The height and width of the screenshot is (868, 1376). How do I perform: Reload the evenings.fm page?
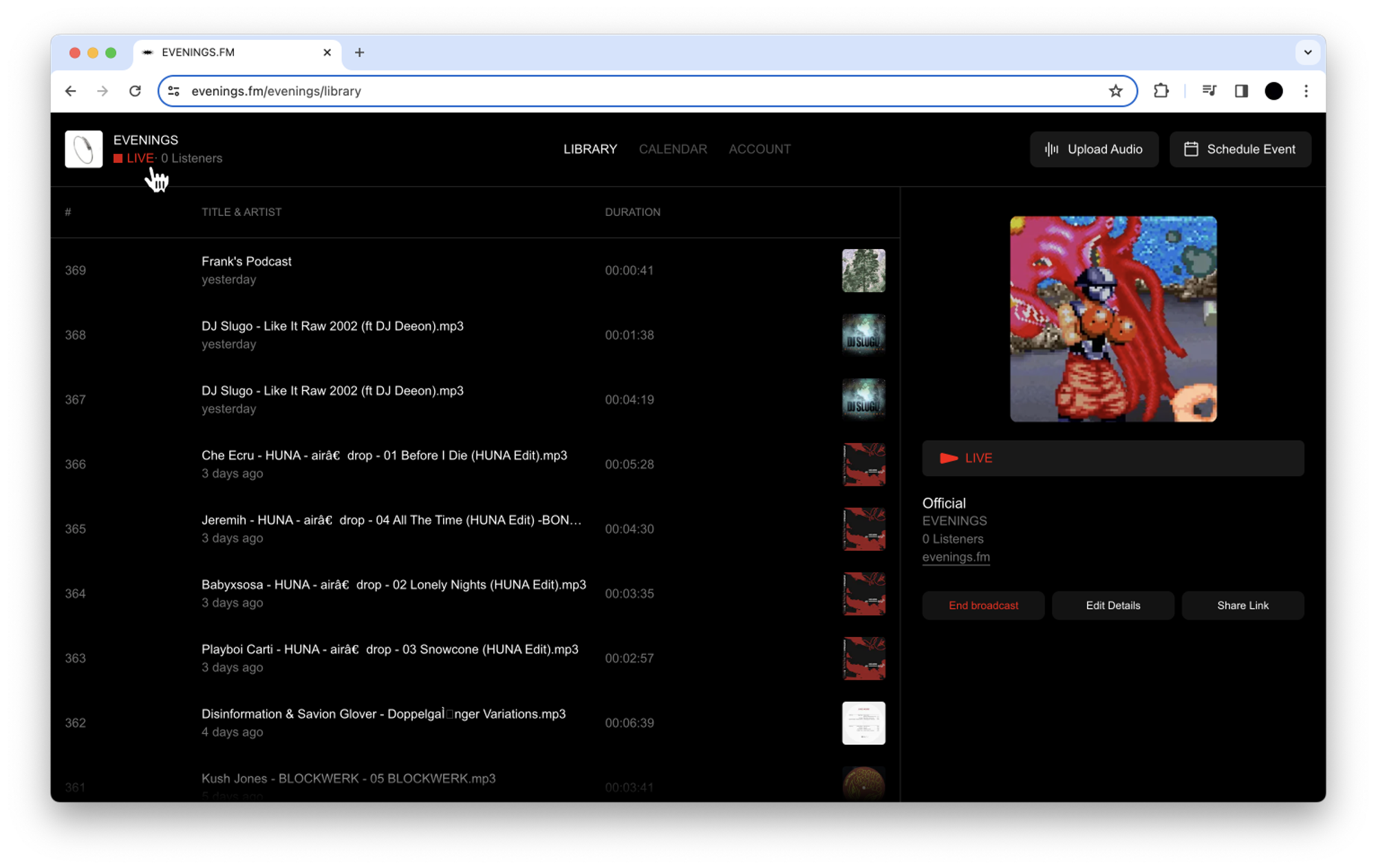(135, 91)
